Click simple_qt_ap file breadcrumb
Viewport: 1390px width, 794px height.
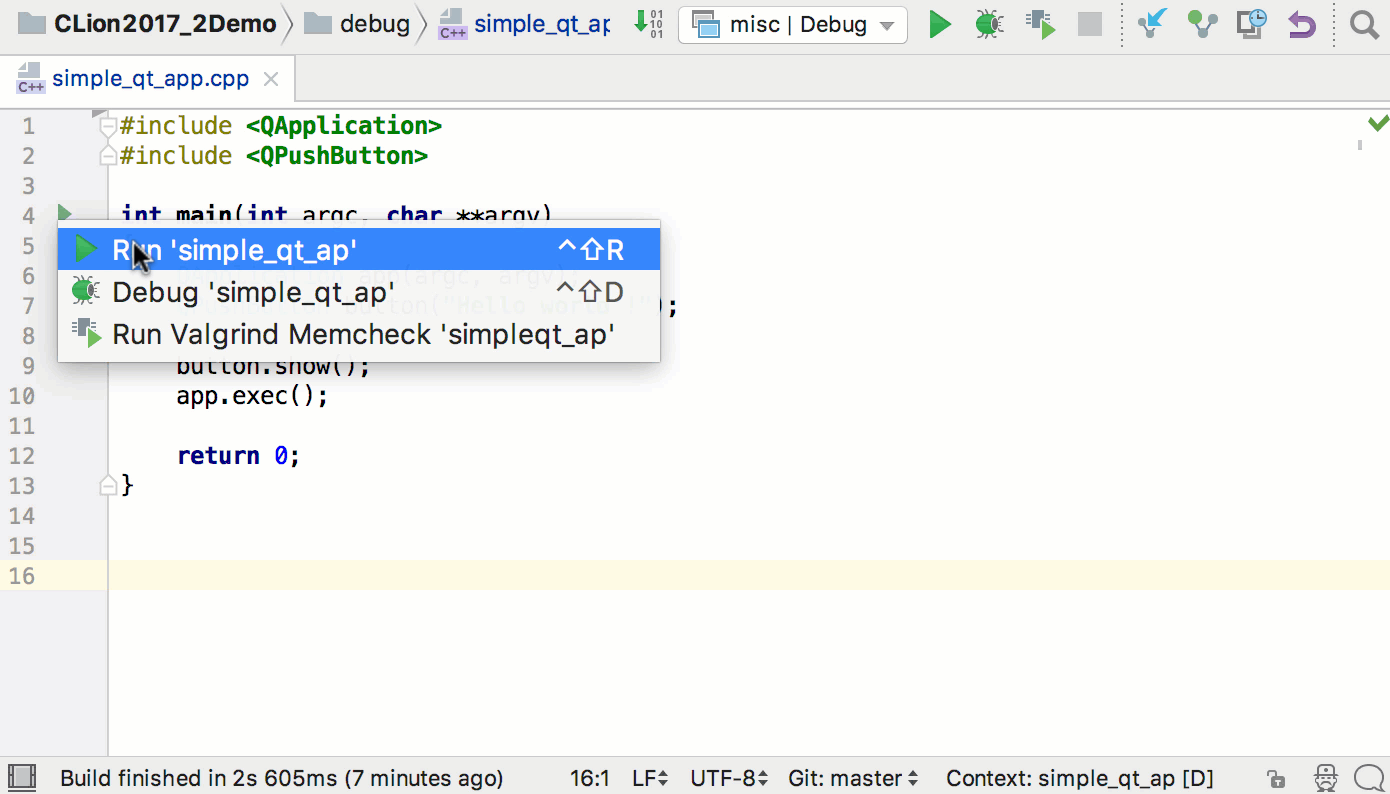[525, 24]
